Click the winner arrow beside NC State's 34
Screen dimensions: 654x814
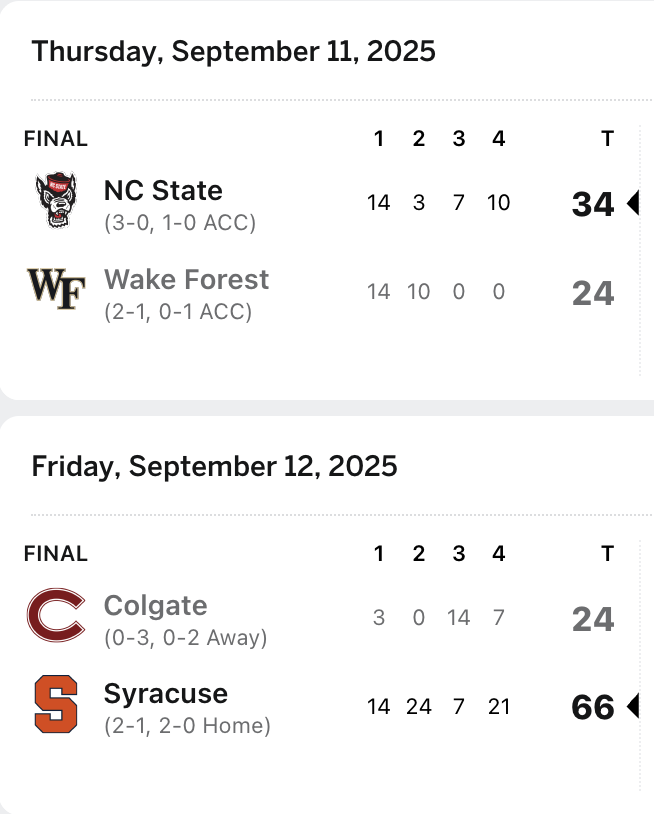[632, 204]
